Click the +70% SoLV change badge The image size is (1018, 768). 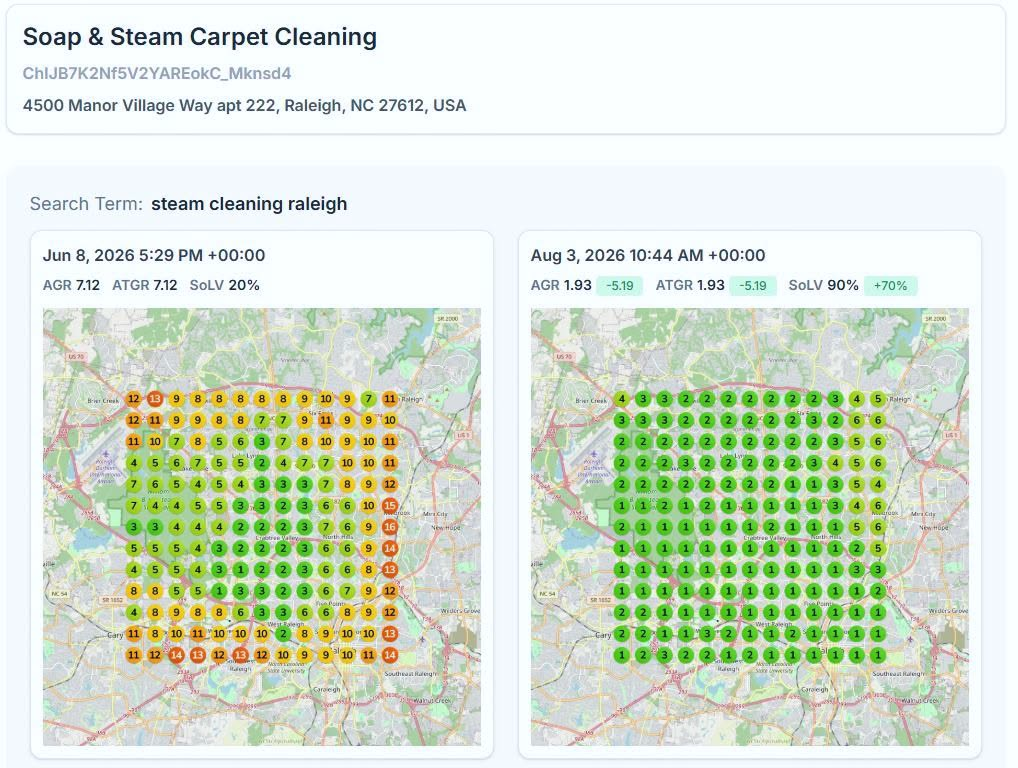(x=891, y=286)
